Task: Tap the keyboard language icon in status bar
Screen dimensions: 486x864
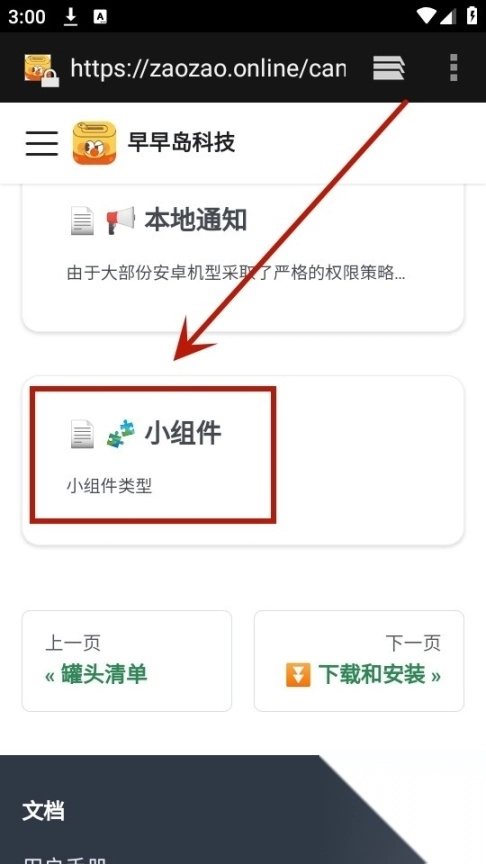Action: [100, 17]
